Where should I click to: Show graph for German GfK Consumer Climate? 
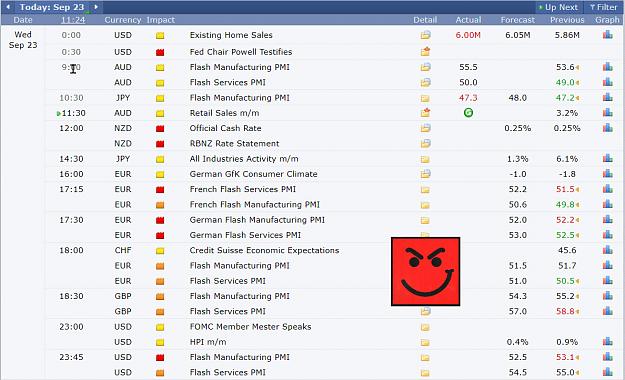[x=607, y=173]
